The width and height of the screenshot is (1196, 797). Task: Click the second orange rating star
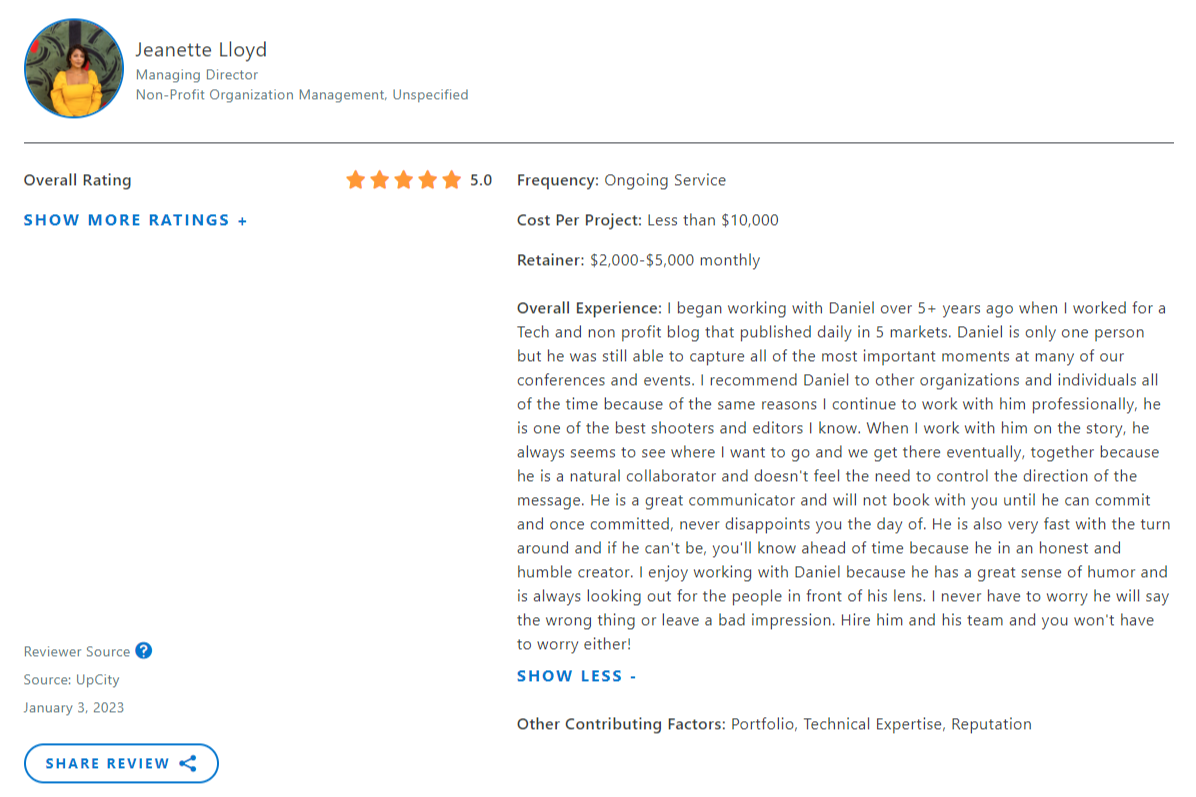click(x=380, y=180)
